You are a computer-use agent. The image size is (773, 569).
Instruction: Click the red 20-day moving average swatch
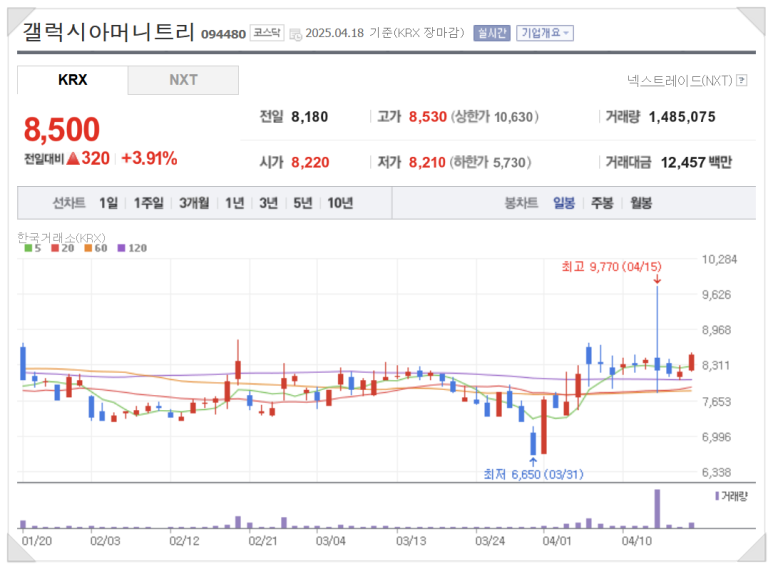pos(55,248)
